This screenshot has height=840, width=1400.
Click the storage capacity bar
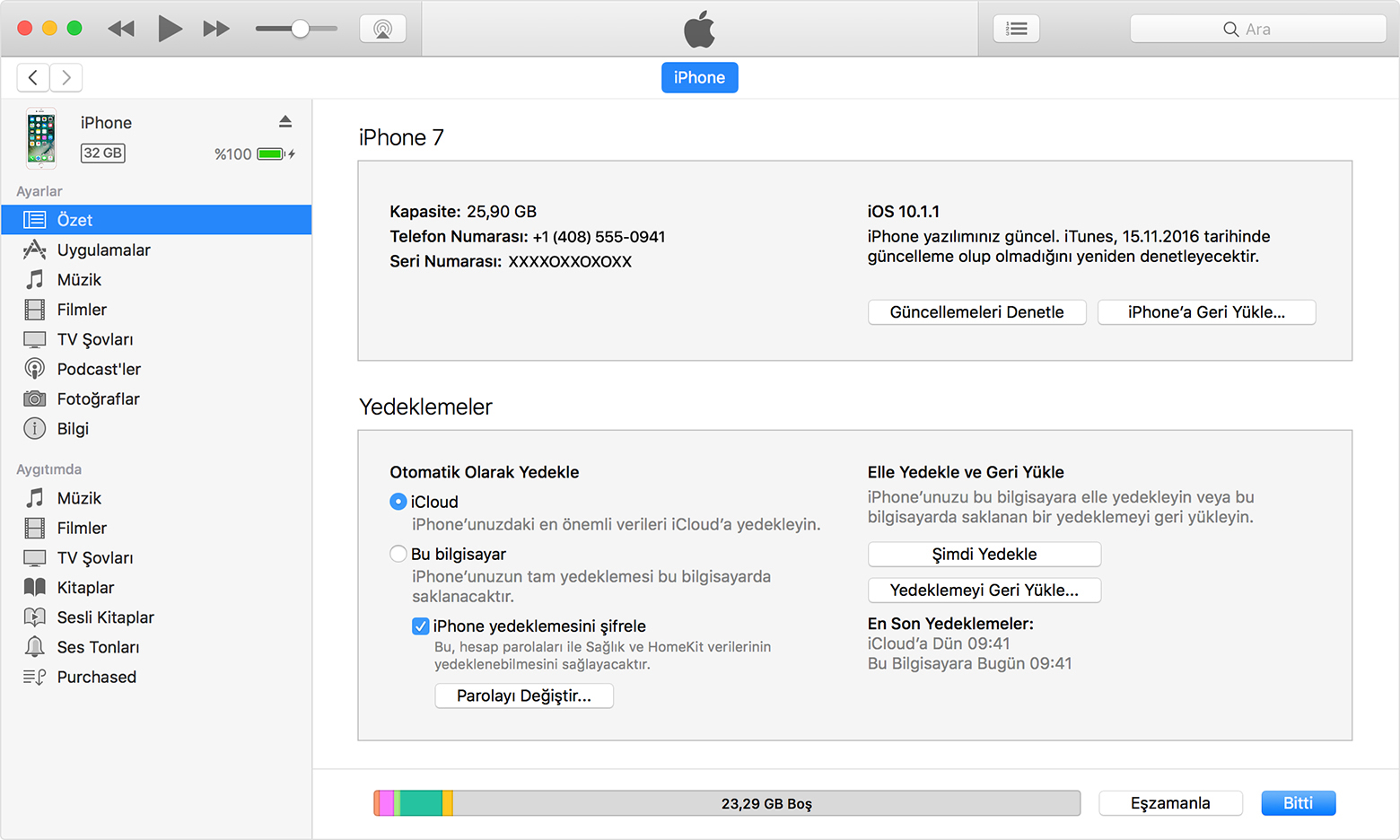coord(727,803)
